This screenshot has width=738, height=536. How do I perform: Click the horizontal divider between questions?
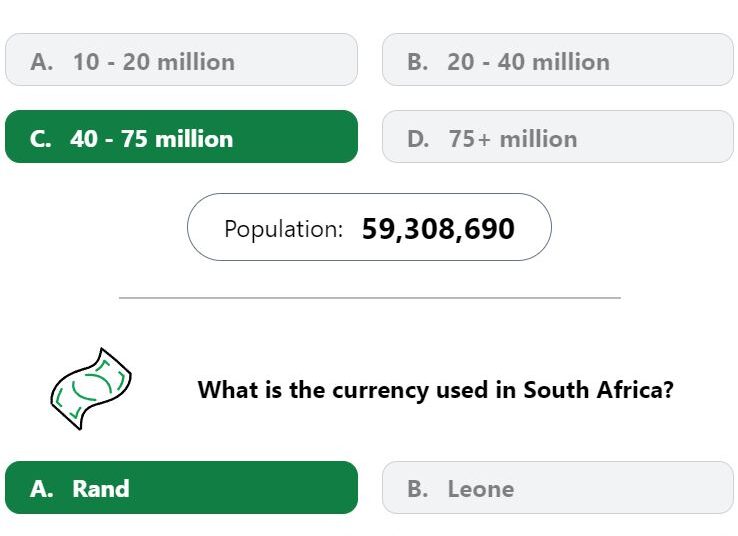370,298
